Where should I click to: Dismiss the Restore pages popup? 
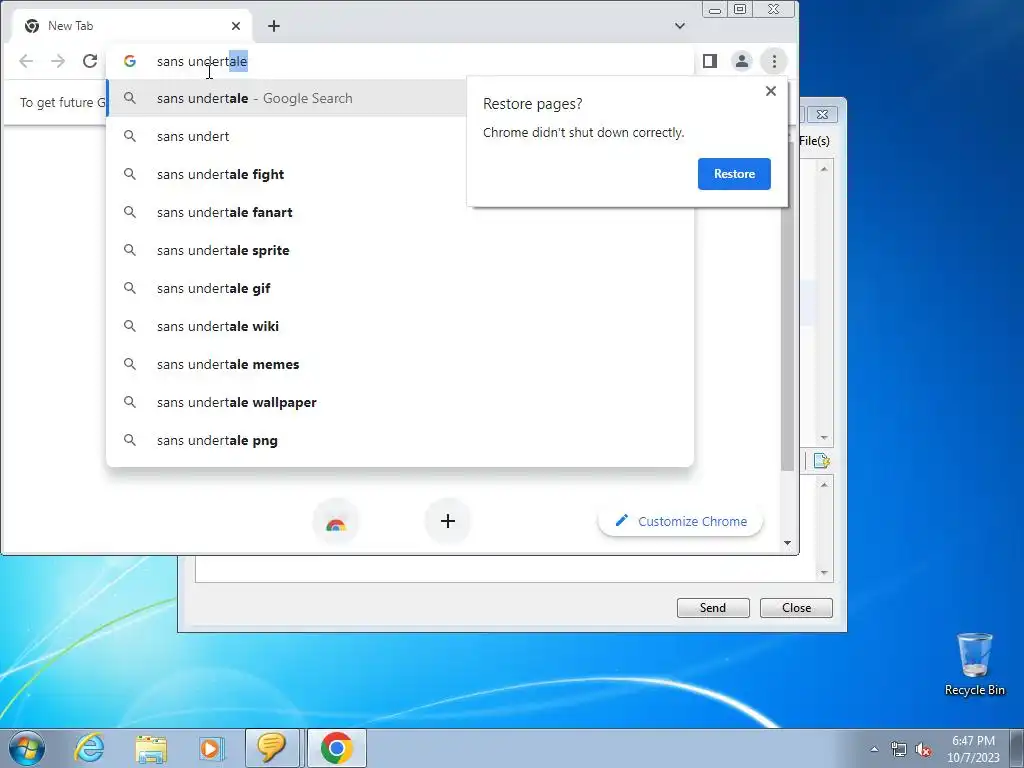[771, 91]
